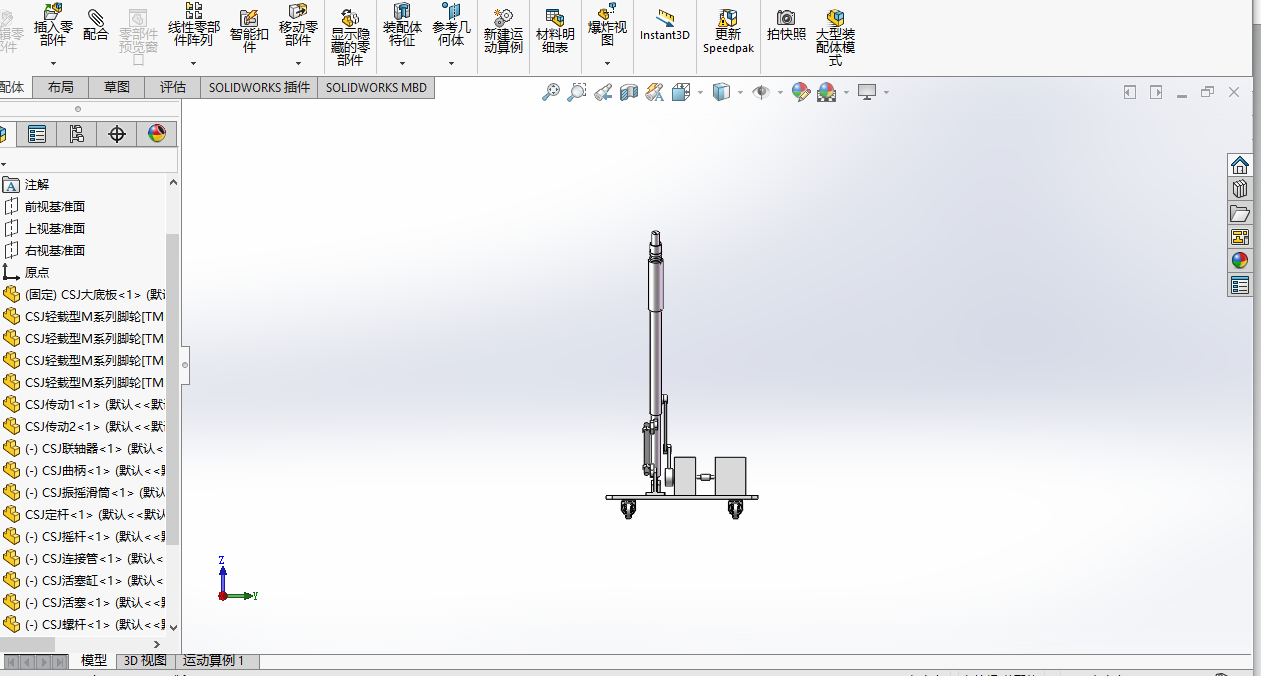Open dropdown arrow under 移动零部件
Image resolution: width=1261 pixels, height=676 pixels.
(x=298, y=63)
